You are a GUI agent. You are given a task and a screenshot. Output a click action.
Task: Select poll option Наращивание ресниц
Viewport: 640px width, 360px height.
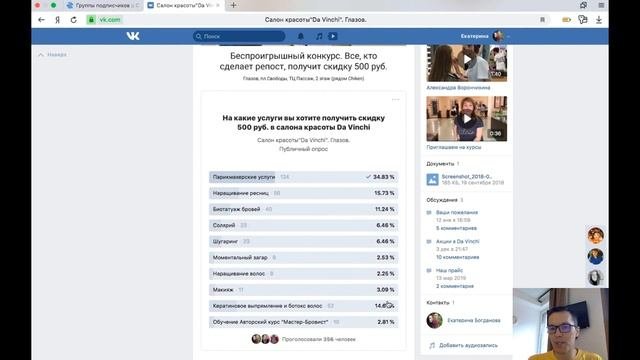pyautogui.click(x=303, y=193)
